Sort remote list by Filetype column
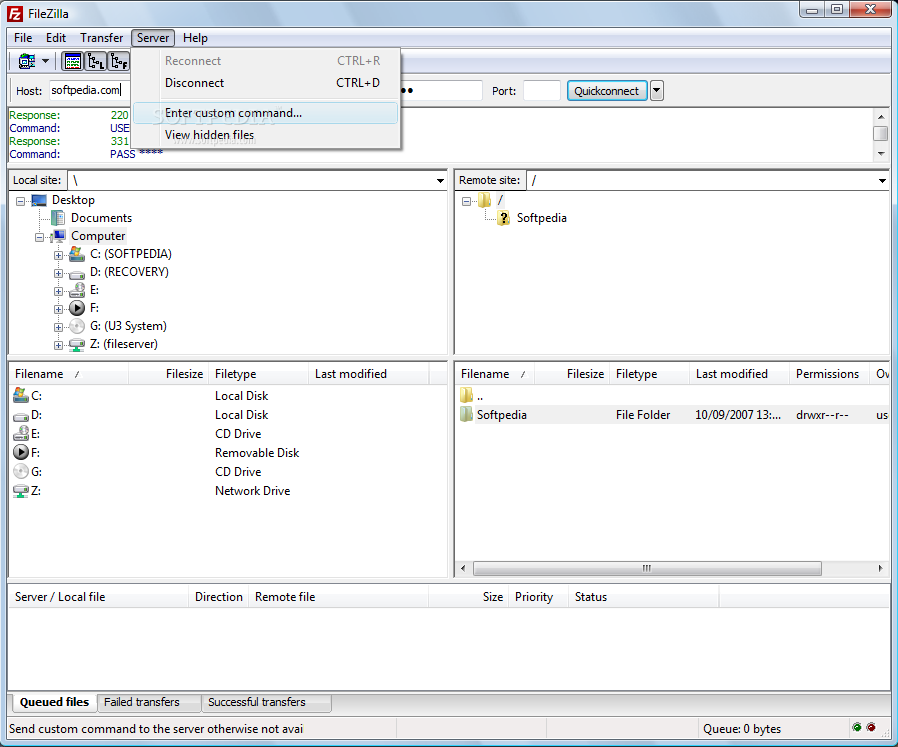The width and height of the screenshot is (898, 747). coord(649,374)
